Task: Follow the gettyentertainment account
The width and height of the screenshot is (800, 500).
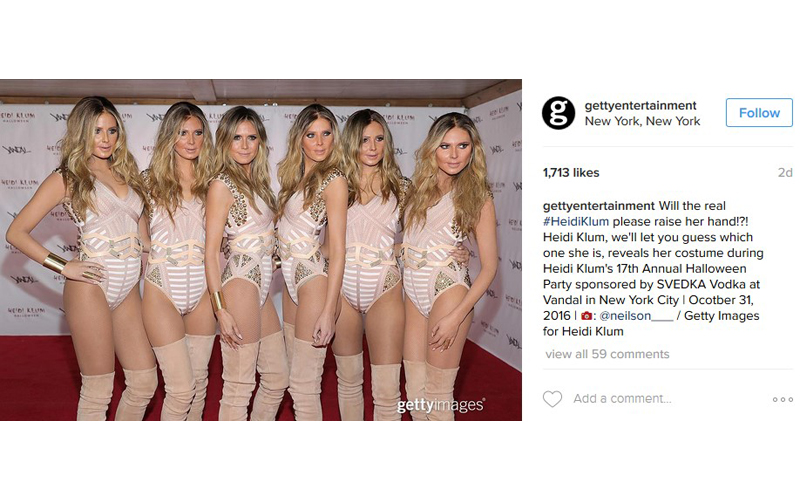Action: coord(759,113)
